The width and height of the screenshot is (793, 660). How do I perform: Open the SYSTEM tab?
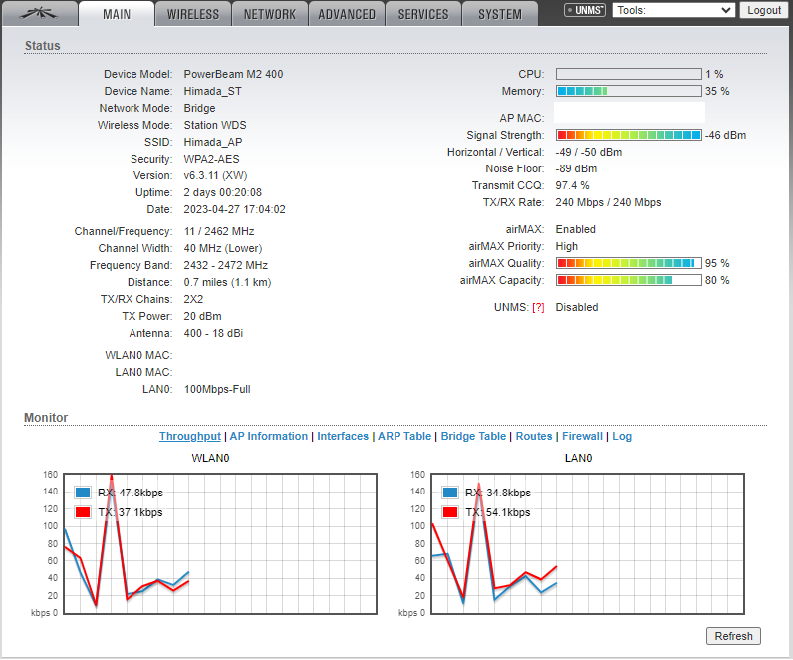(500, 14)
